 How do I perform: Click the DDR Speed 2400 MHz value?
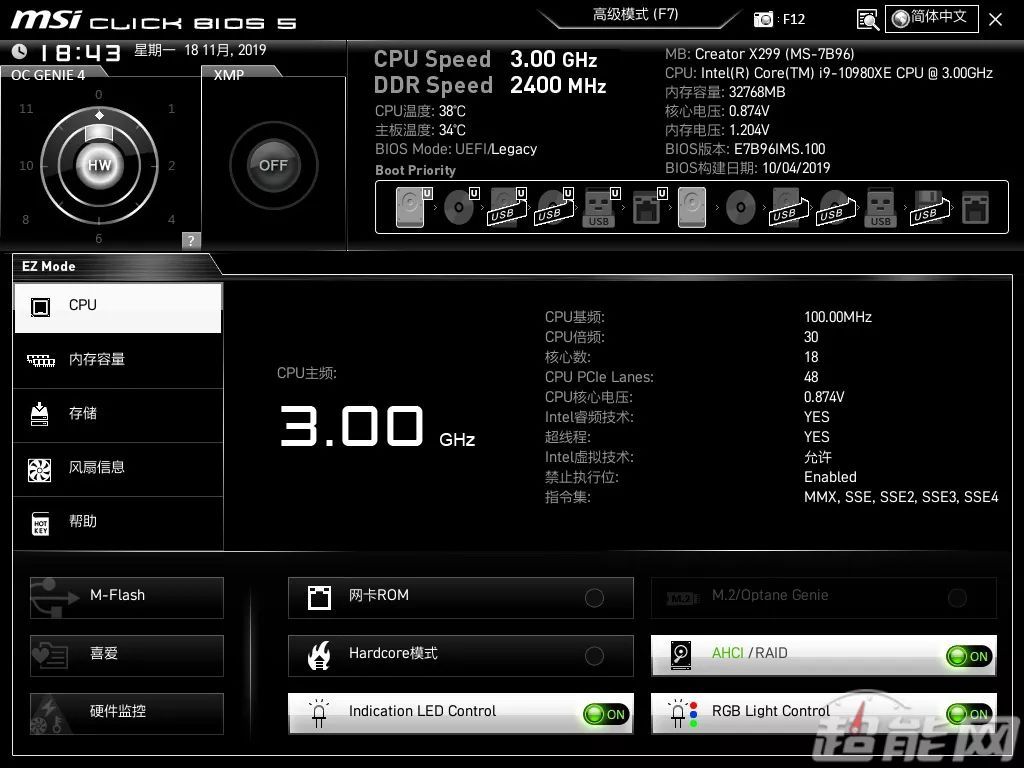click(x=558, y=86)
